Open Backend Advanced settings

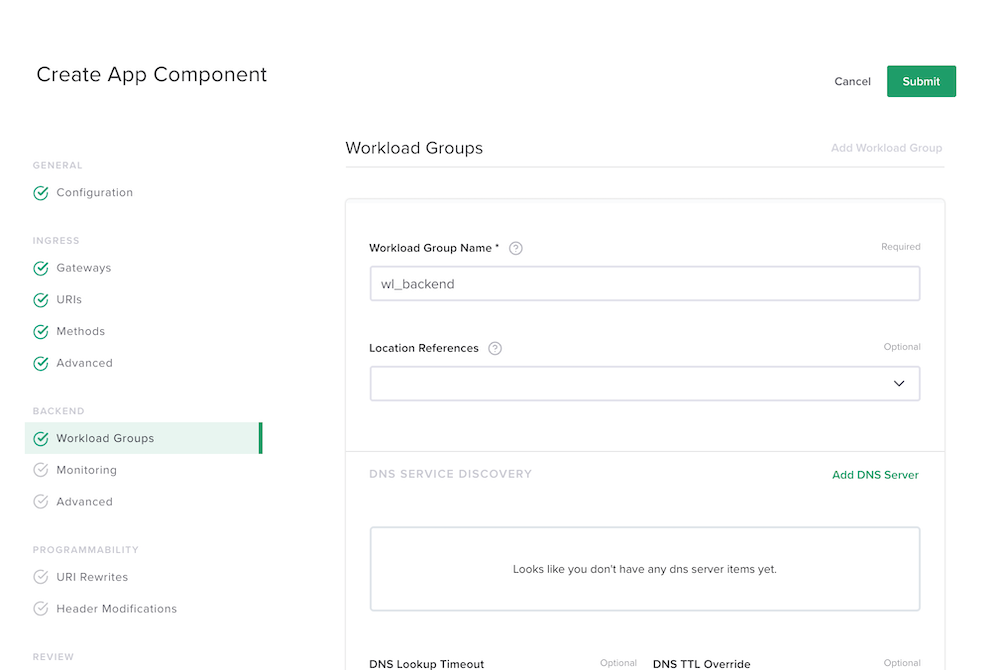pyautogui.click(x=84, y=502)
